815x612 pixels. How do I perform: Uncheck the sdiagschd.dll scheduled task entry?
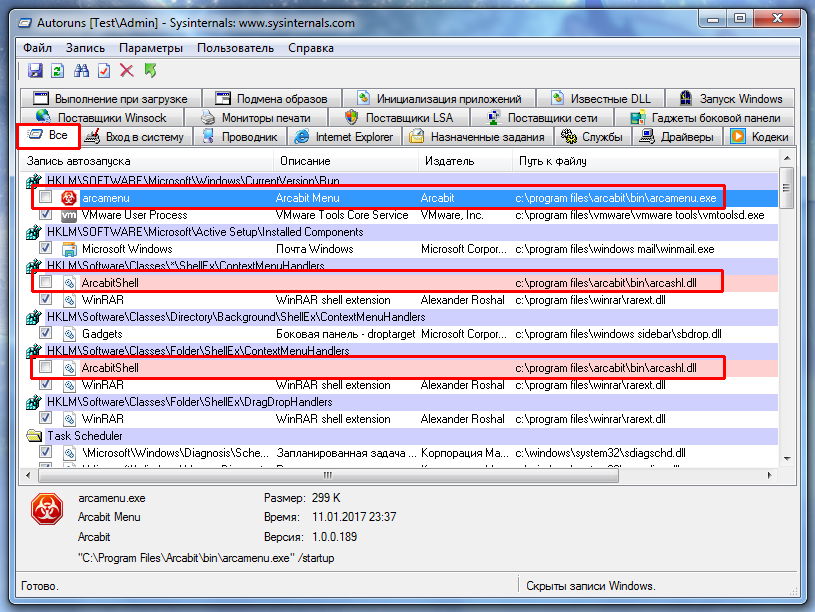[46, 452]
